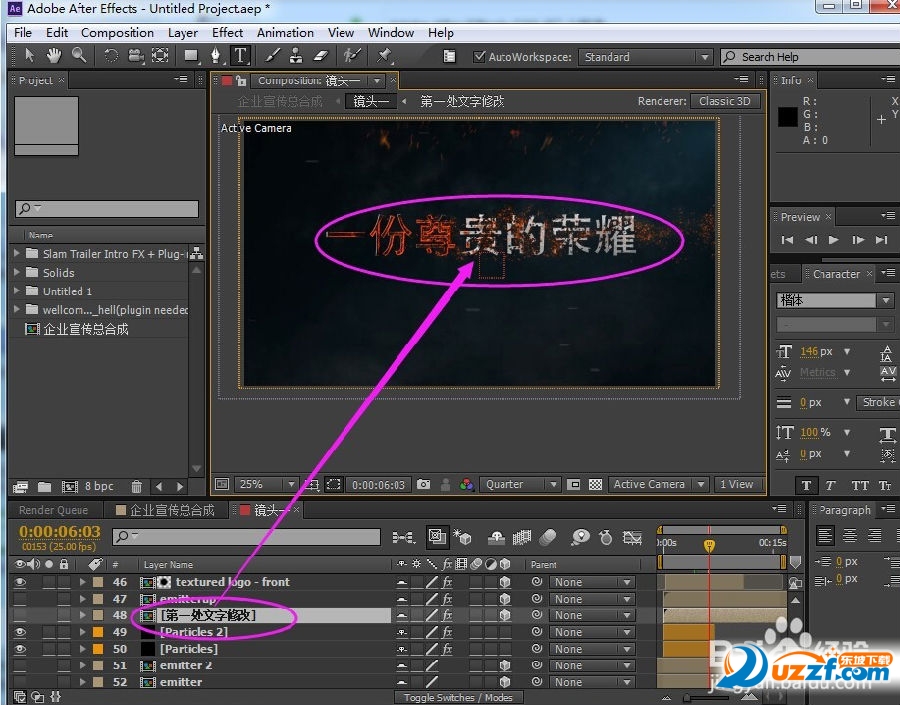Toggle Auto Workspace checkbox
This screenshot has height=705, width=900.
point(479,57)
